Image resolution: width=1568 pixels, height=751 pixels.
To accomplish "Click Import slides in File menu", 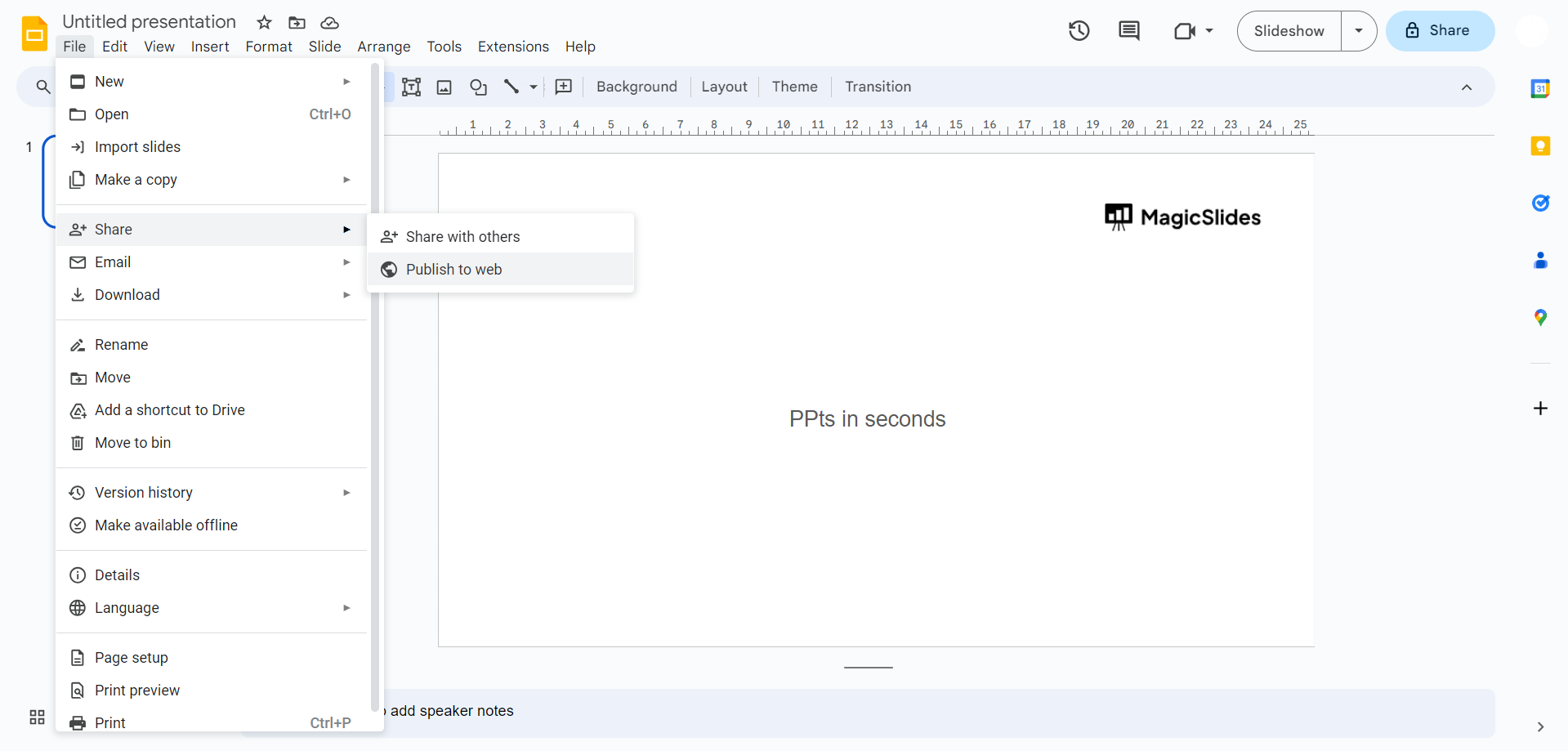I will [x=212, y=147].
